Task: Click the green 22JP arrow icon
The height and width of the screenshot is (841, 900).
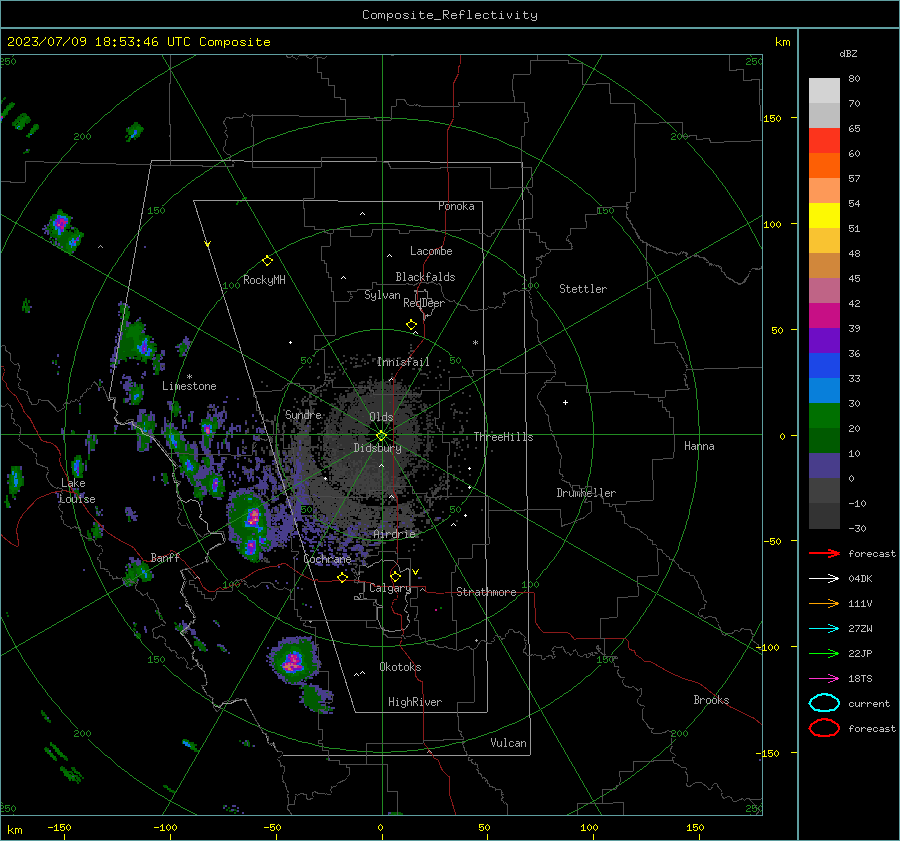Action: (x=824, y=653)
